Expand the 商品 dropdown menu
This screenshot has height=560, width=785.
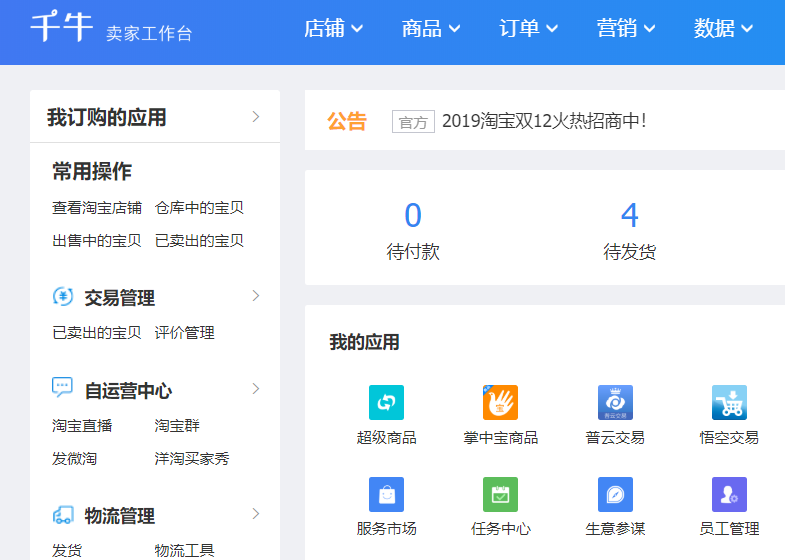point(431,29)
